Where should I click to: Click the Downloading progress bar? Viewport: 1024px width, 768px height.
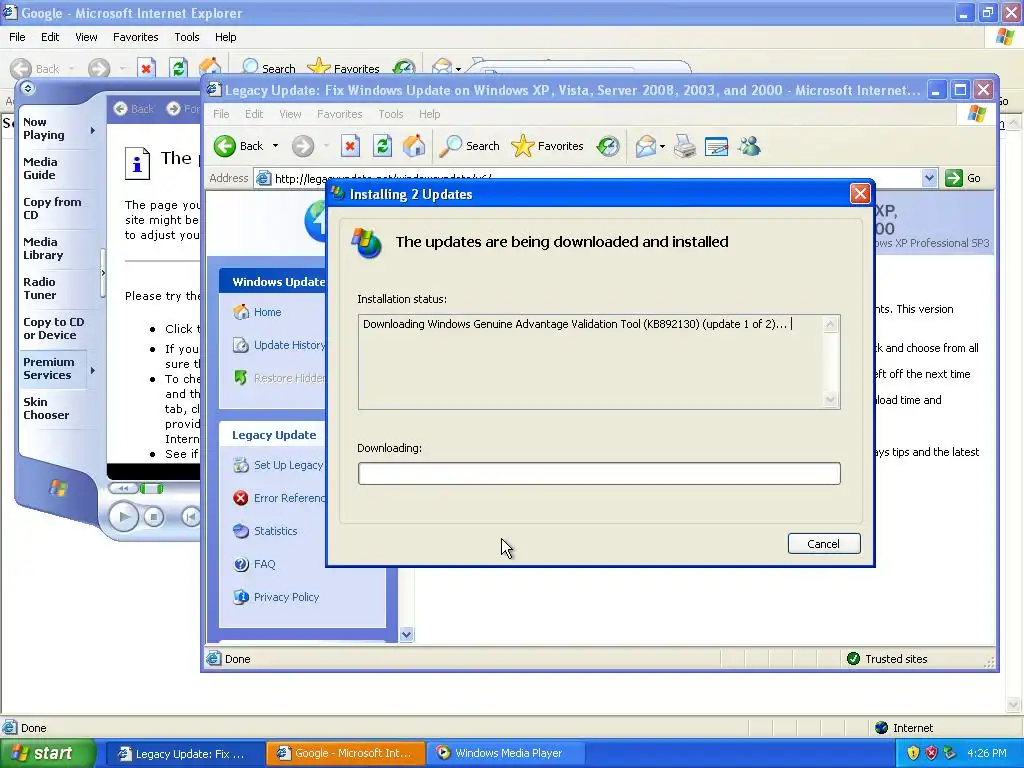[x=599, y=473]
